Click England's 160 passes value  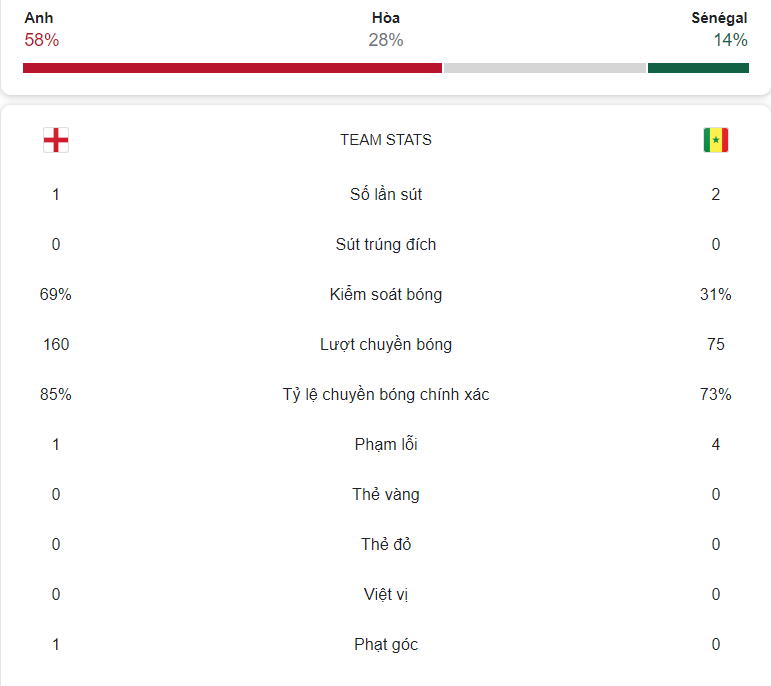point(56,344)
